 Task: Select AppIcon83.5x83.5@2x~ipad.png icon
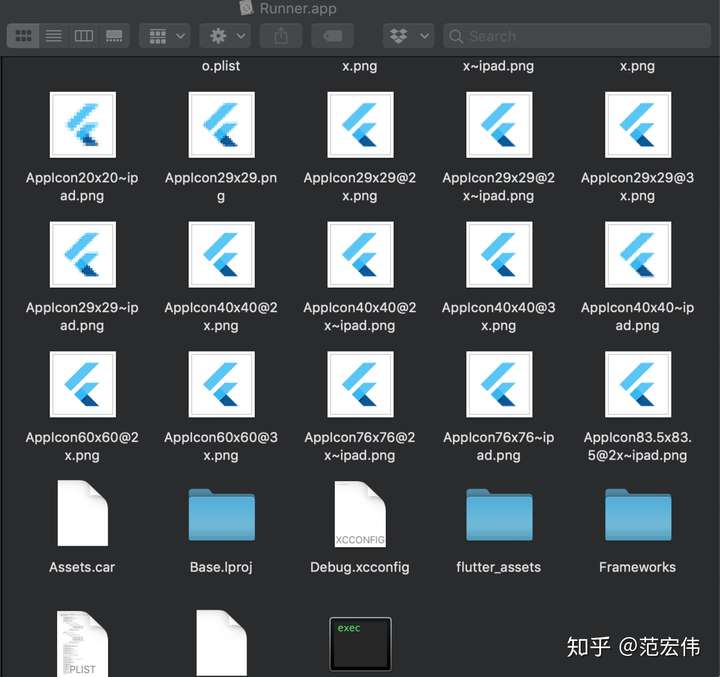coord(638,384)
